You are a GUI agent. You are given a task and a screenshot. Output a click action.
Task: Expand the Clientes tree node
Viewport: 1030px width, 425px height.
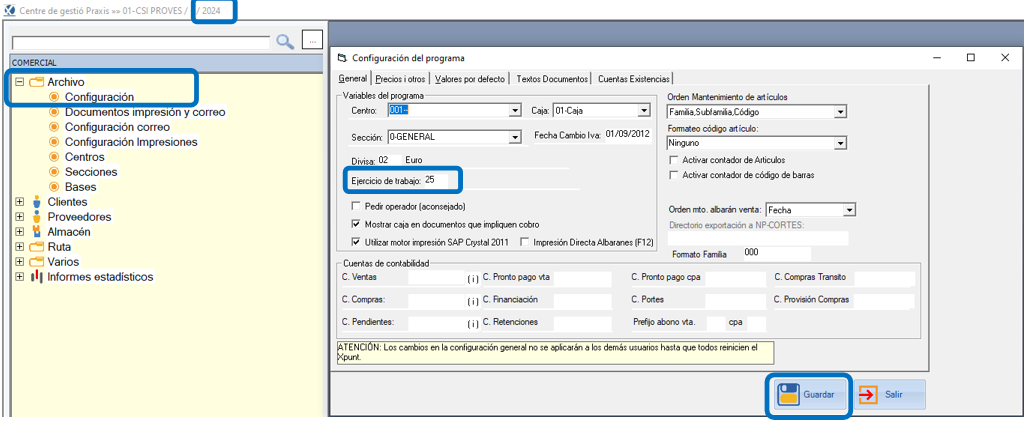click(20, 202)
